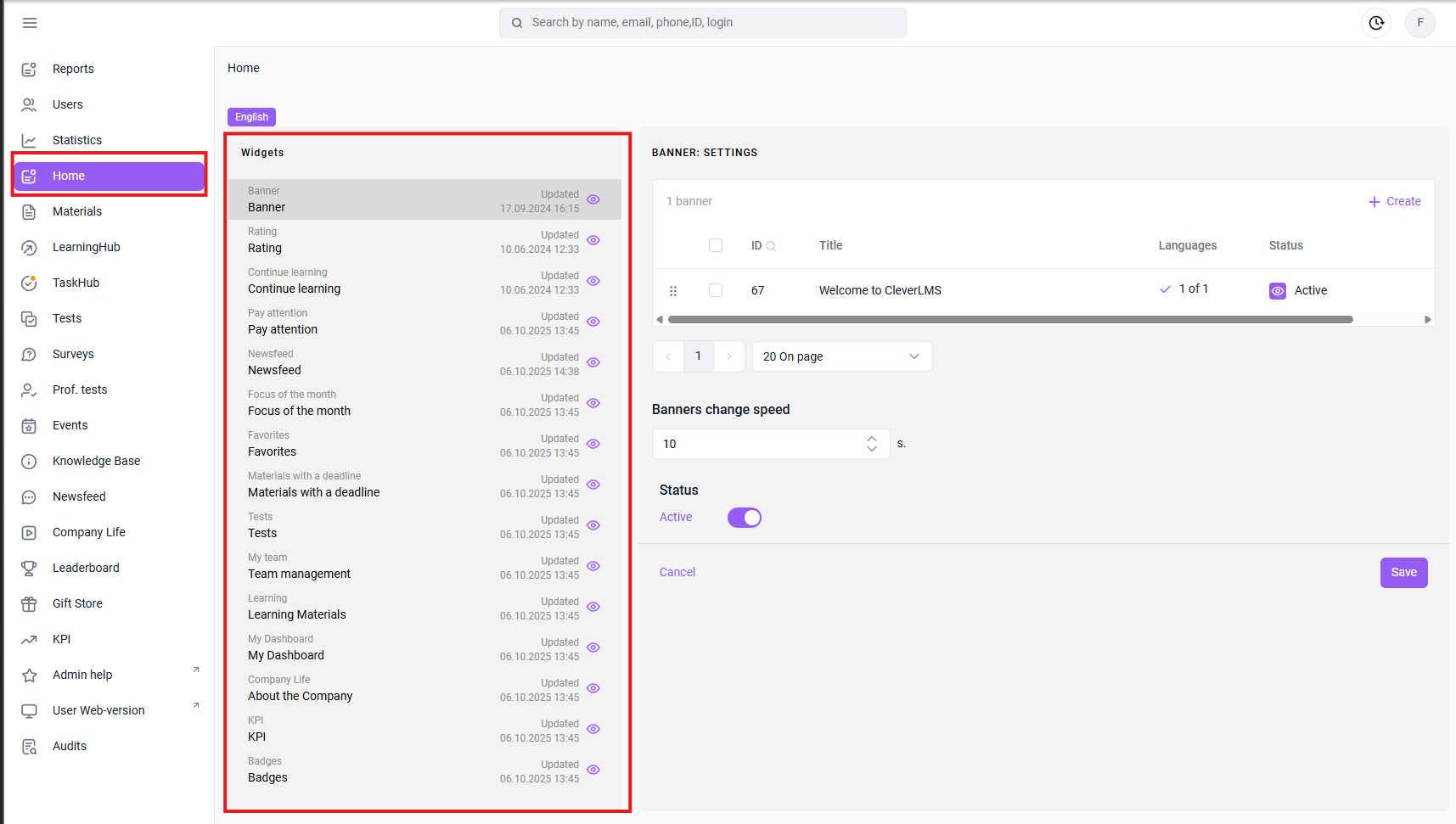Click the history clock icon
1456x824 pixels.
[x=1376, y=23]
